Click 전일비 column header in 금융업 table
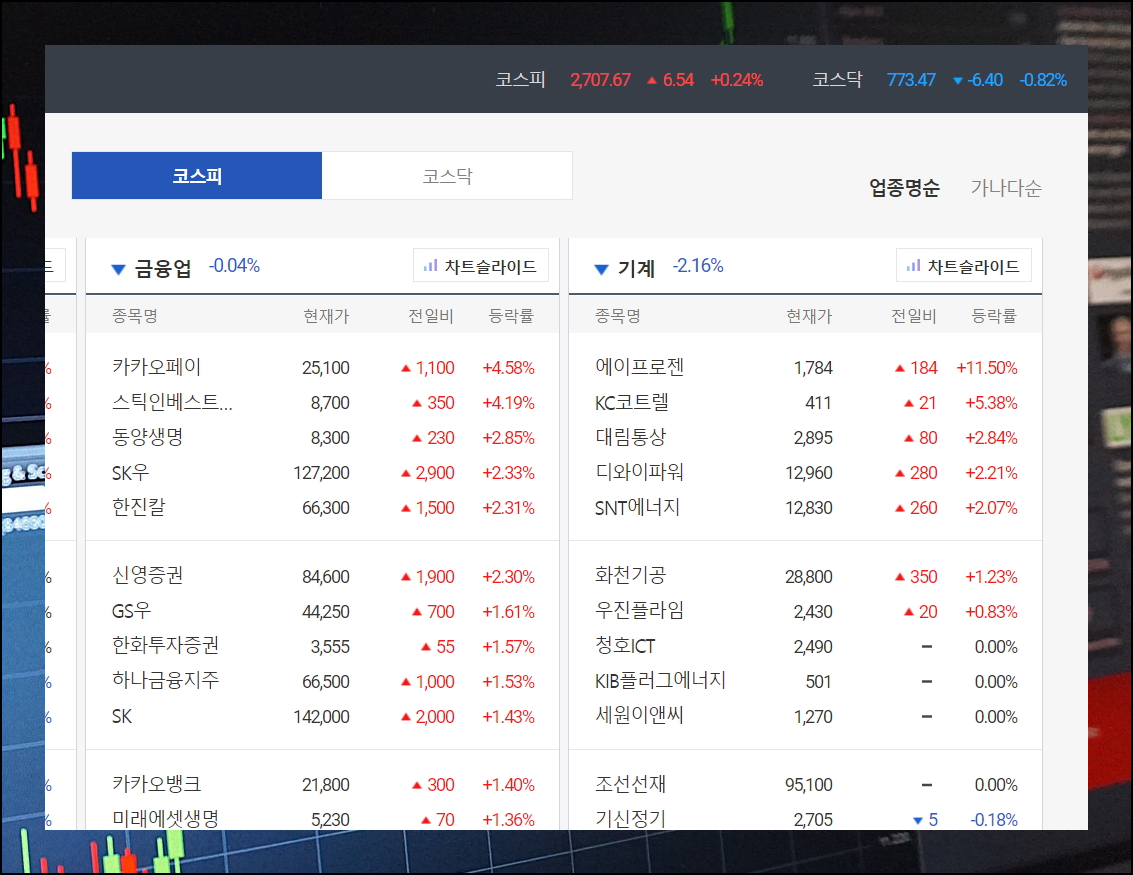 pos(431,316)
